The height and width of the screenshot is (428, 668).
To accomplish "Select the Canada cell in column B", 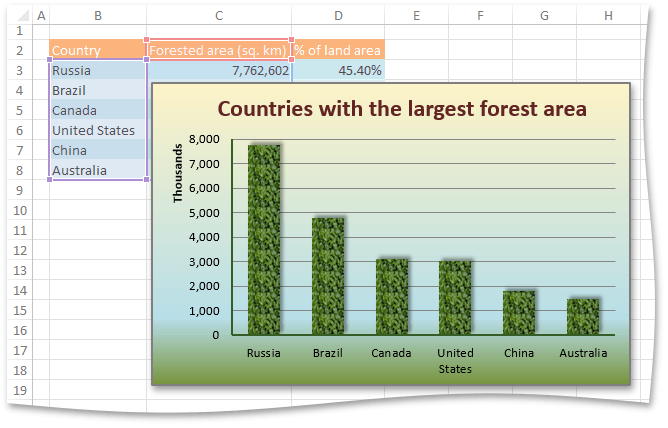I will (98, 110).
